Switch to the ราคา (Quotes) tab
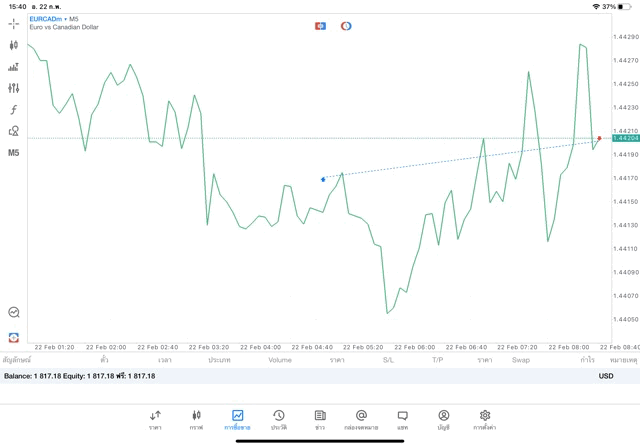Image resolution: width=640 pixels, height=447 pixels. (155, 419)
